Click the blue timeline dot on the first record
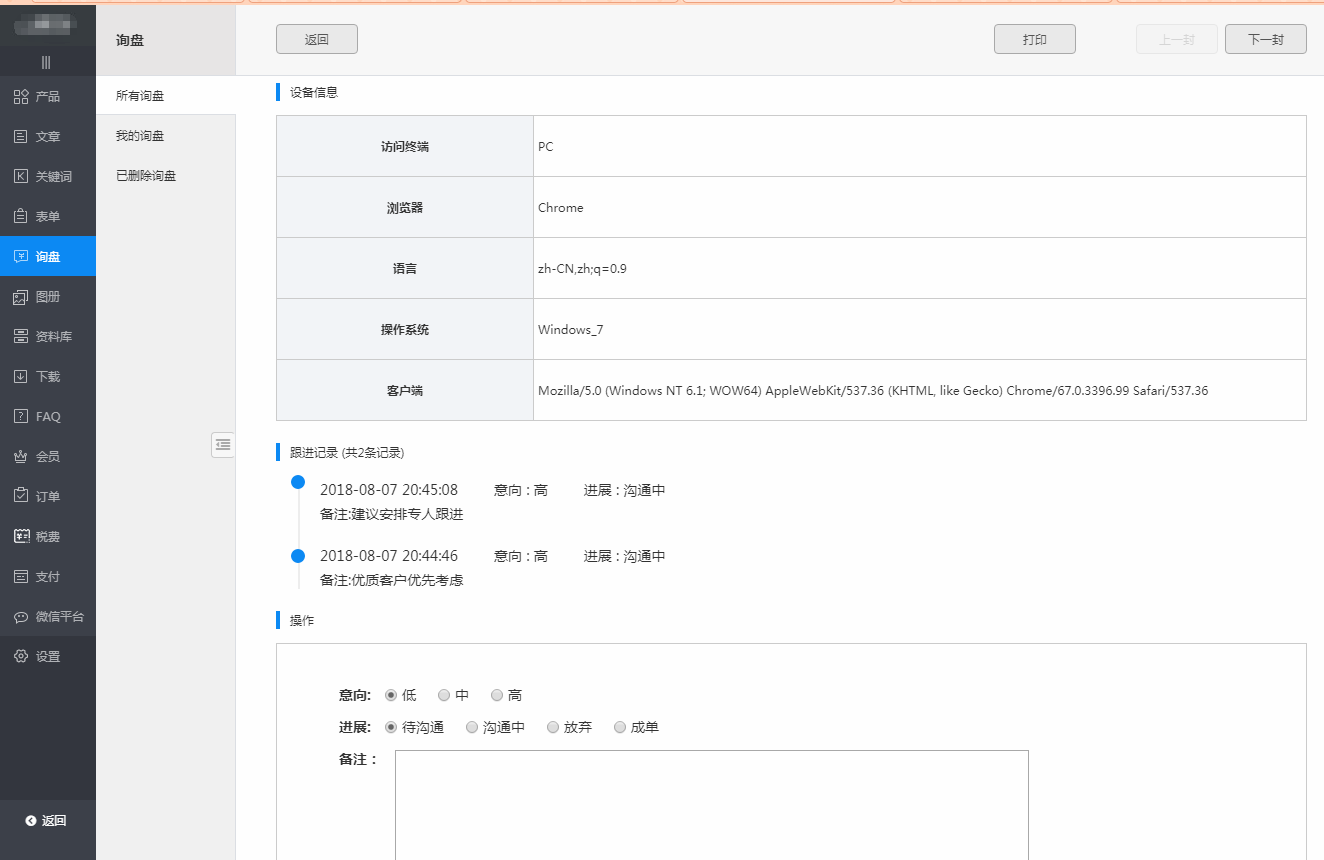 click(297, 481)
